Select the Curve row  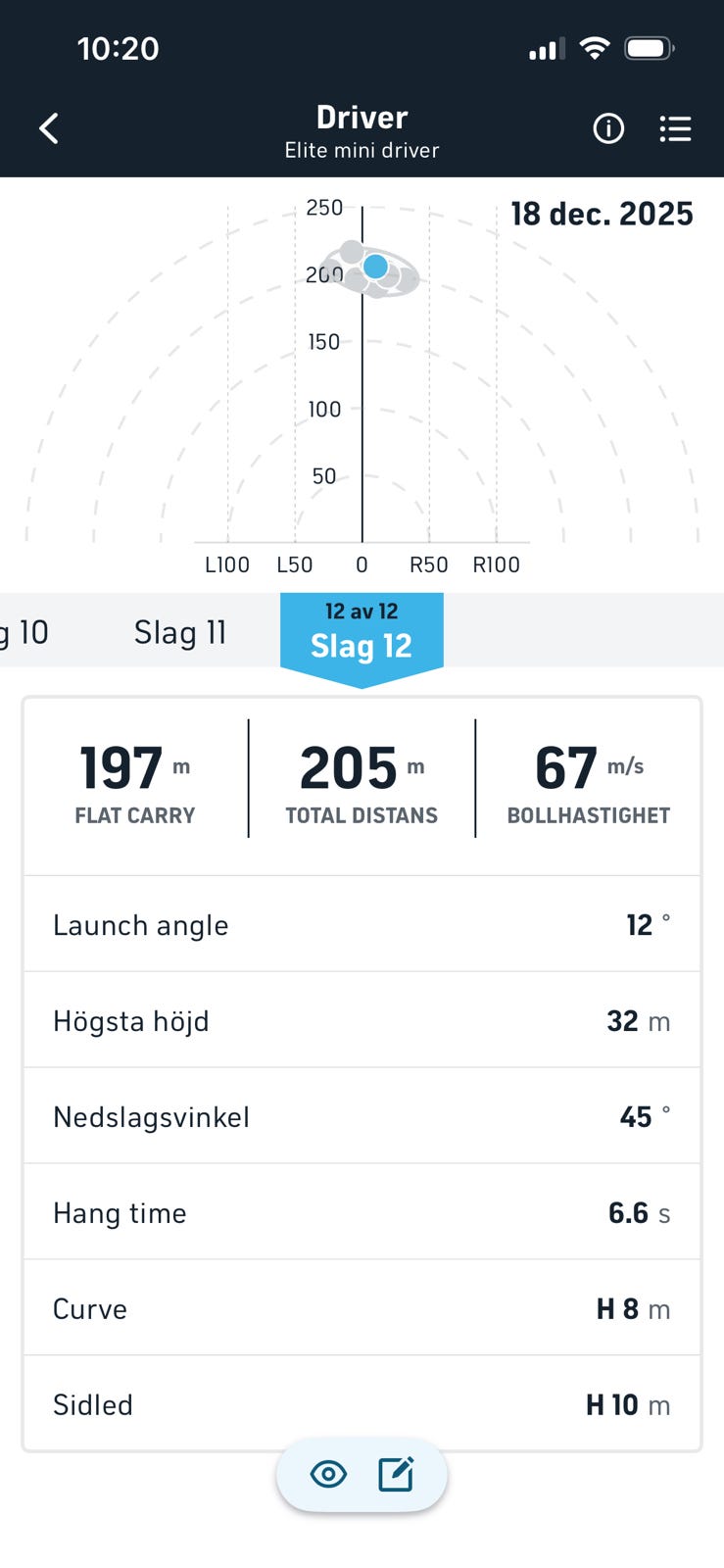click(362, 1308)
